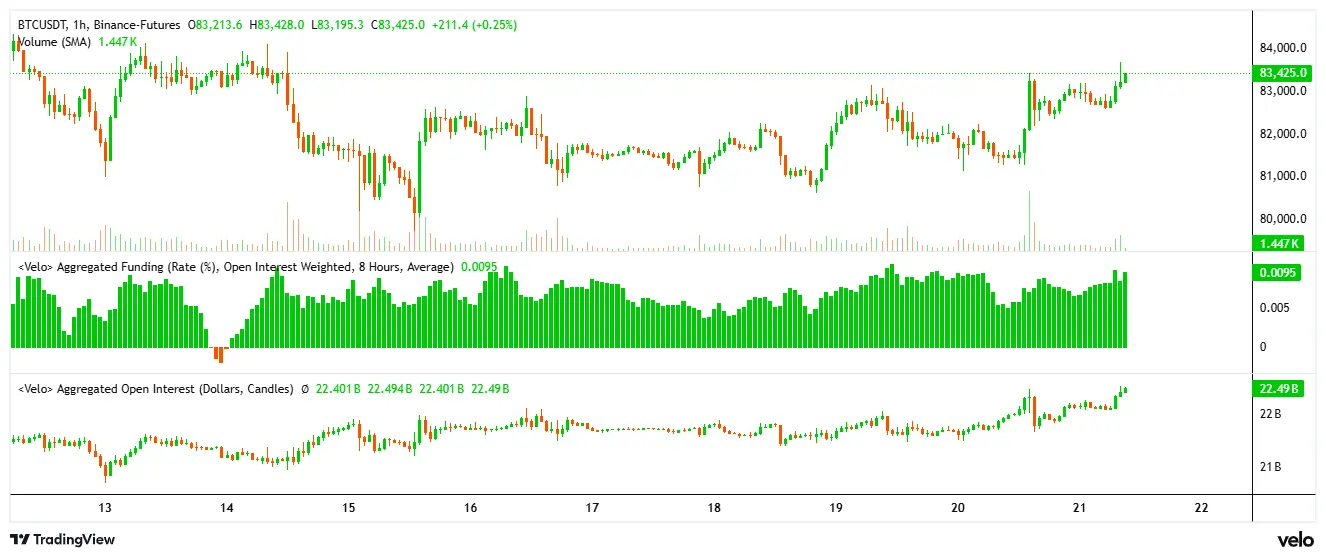Click the 81,000.0 price axis tick

pyautogui.click(x=1283, y=177)
